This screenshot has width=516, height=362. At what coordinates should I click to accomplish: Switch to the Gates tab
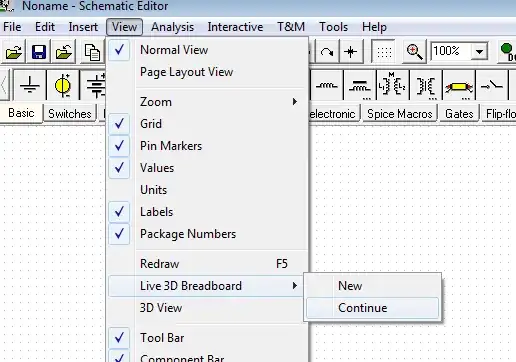[x=459, y=114]
